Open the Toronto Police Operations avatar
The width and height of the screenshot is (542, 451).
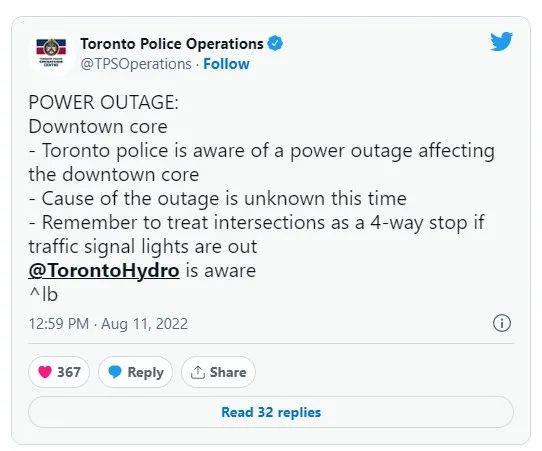[51, 53]
